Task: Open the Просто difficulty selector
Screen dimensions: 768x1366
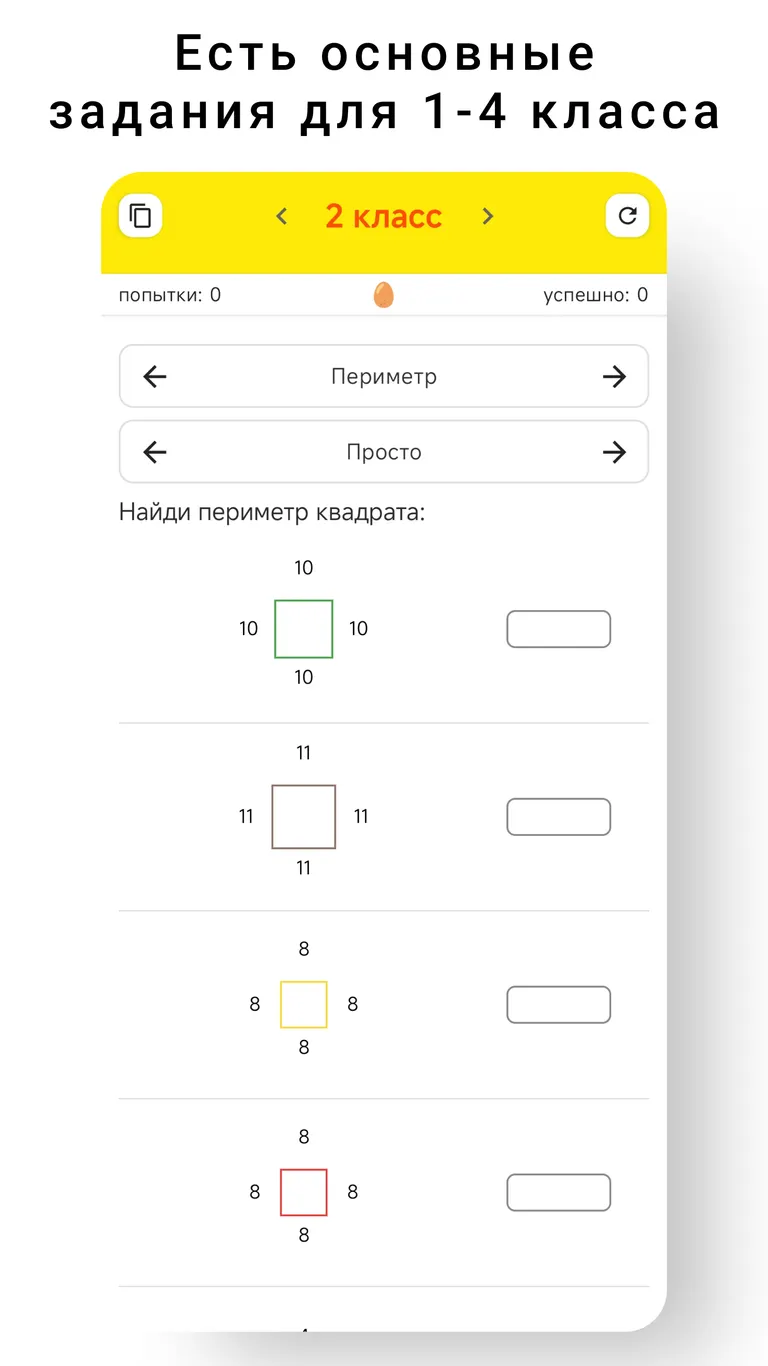Action: point(384,452)
